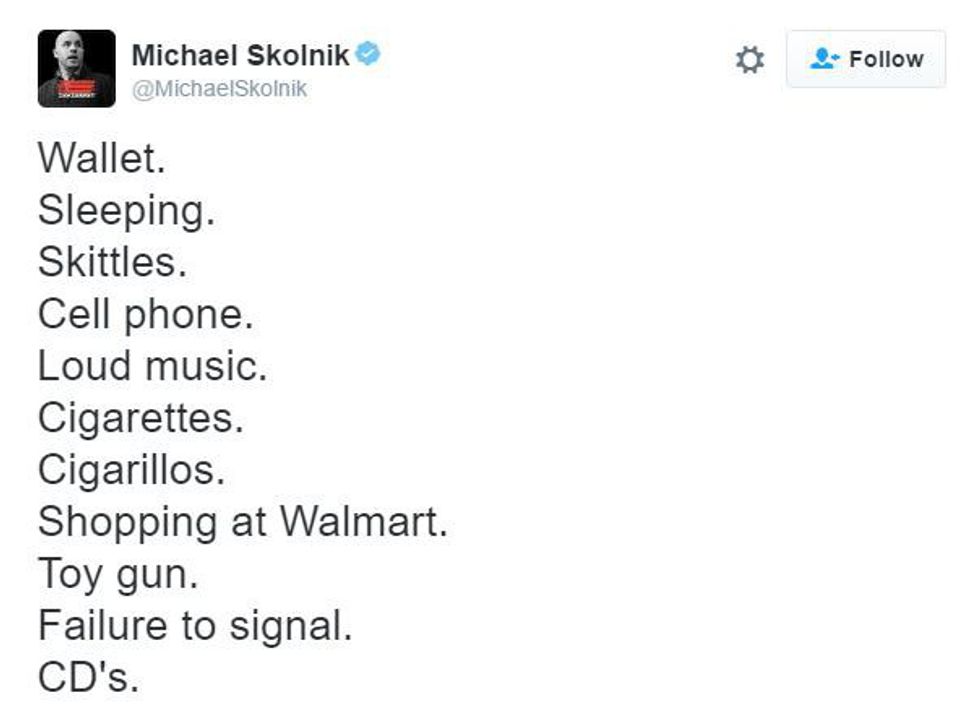Open Michael Skolnik's profile picture
The height and width of the screenshot is (719, 980).
point(76,68)
